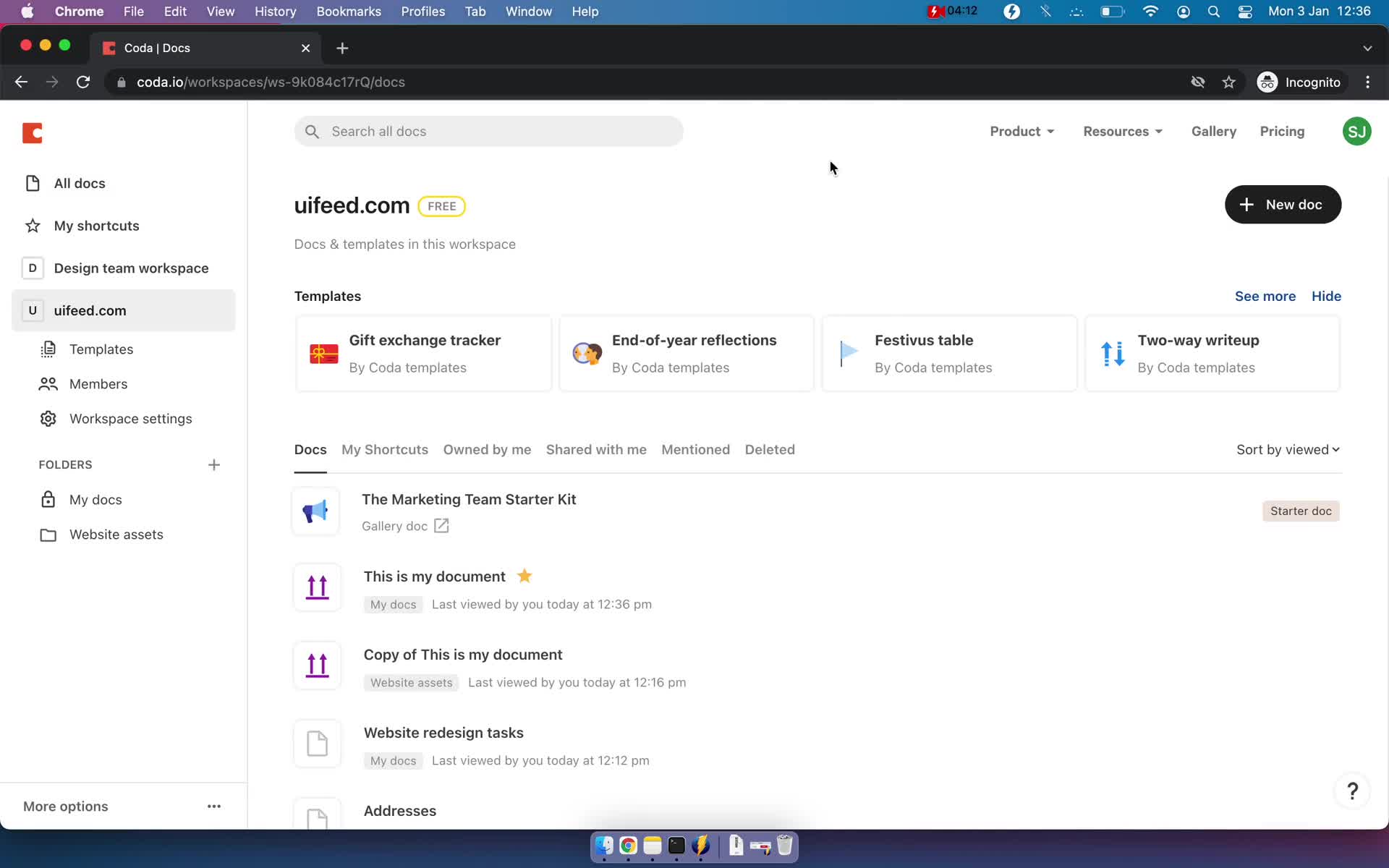Open This is my document
Image resolution: width=1389 pixels, height=868 pixels.
434,576
